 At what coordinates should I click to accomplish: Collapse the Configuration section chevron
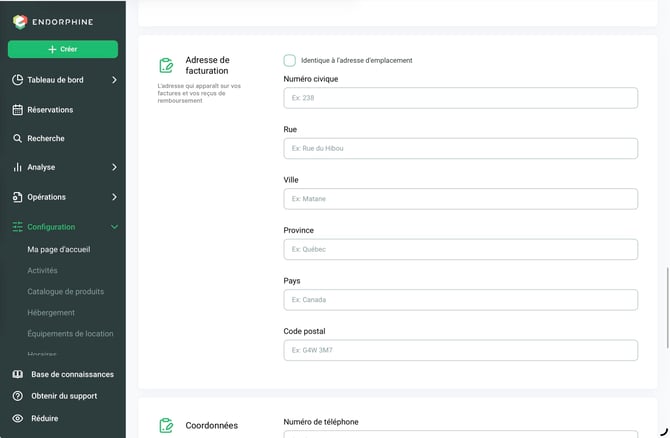[114, 227]
